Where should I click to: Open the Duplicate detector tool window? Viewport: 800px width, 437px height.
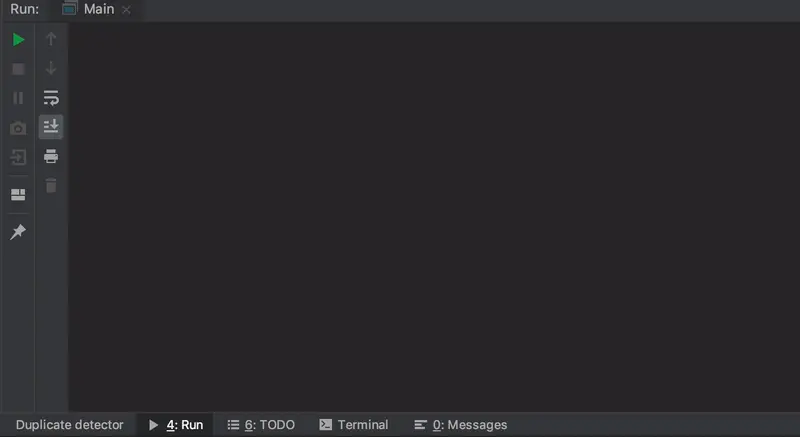pyautogui.click(x=69, y=425)
